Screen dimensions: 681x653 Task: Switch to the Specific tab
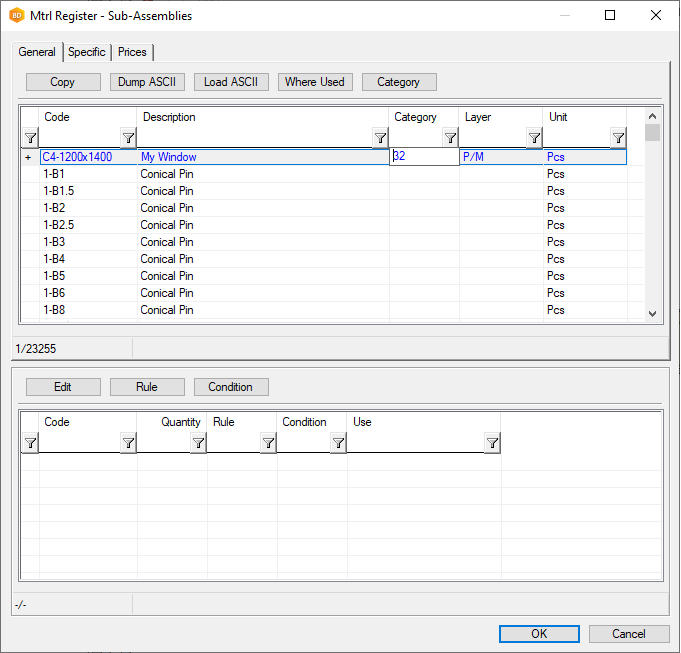tap(87, 52)
